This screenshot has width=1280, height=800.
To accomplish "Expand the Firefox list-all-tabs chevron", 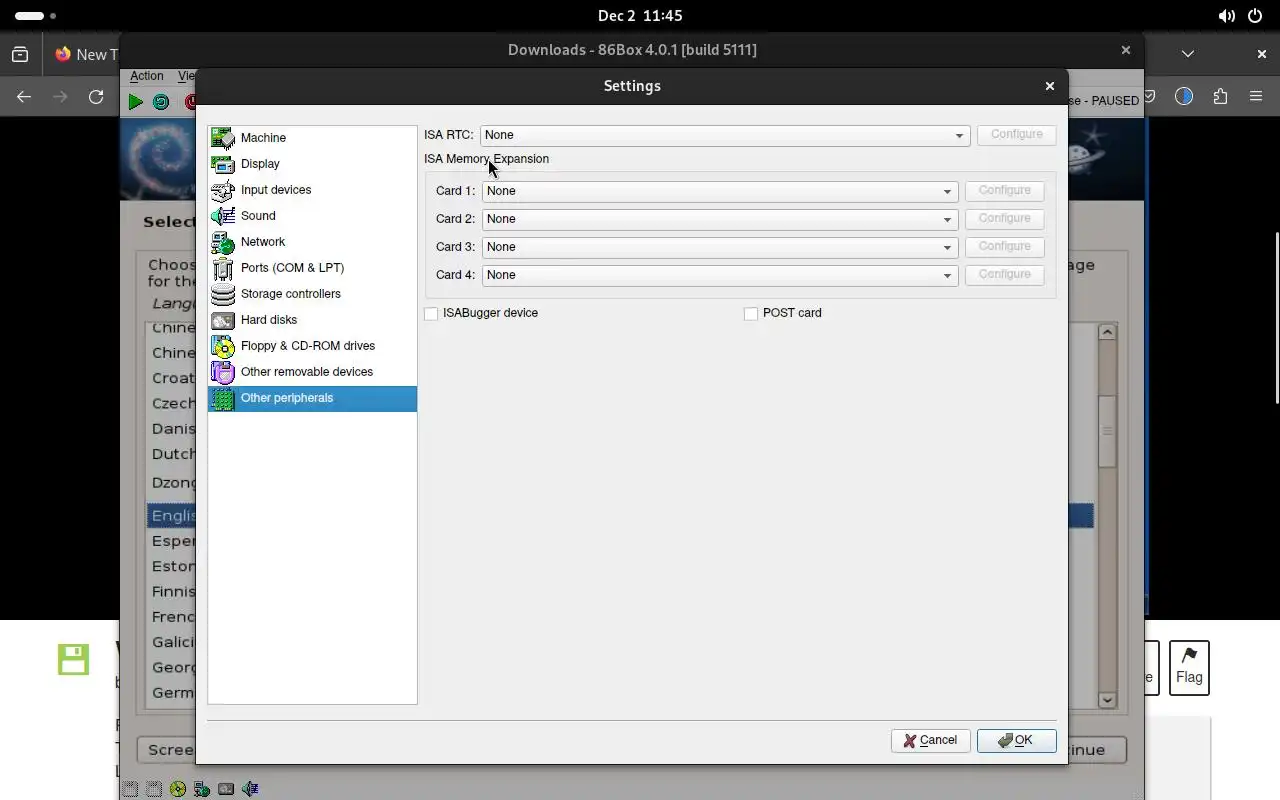I will (x=1187, y=54).
